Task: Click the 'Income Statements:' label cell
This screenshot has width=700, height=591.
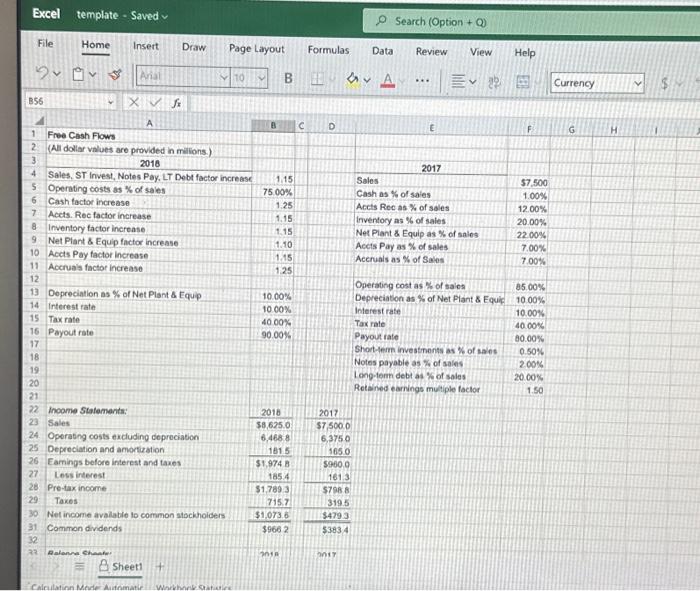Action: click(148, 410)
